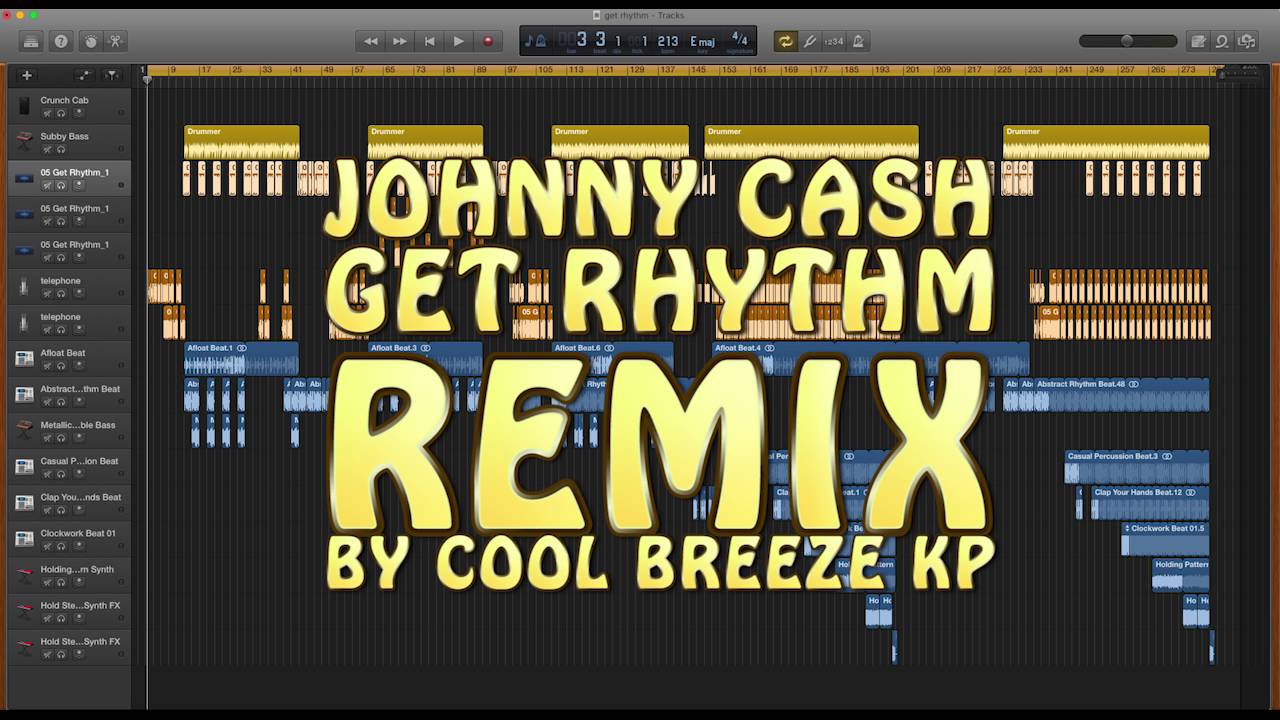Select the Clap You...nds Beat track name
The image size is (1280, 720).
click(81, 497)
